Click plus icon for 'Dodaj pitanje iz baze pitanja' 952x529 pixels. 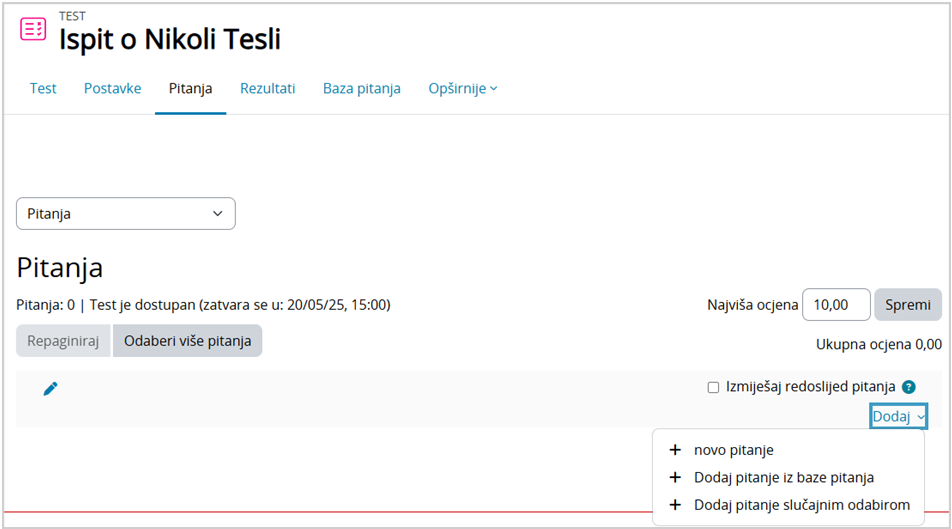pos(675,478)
